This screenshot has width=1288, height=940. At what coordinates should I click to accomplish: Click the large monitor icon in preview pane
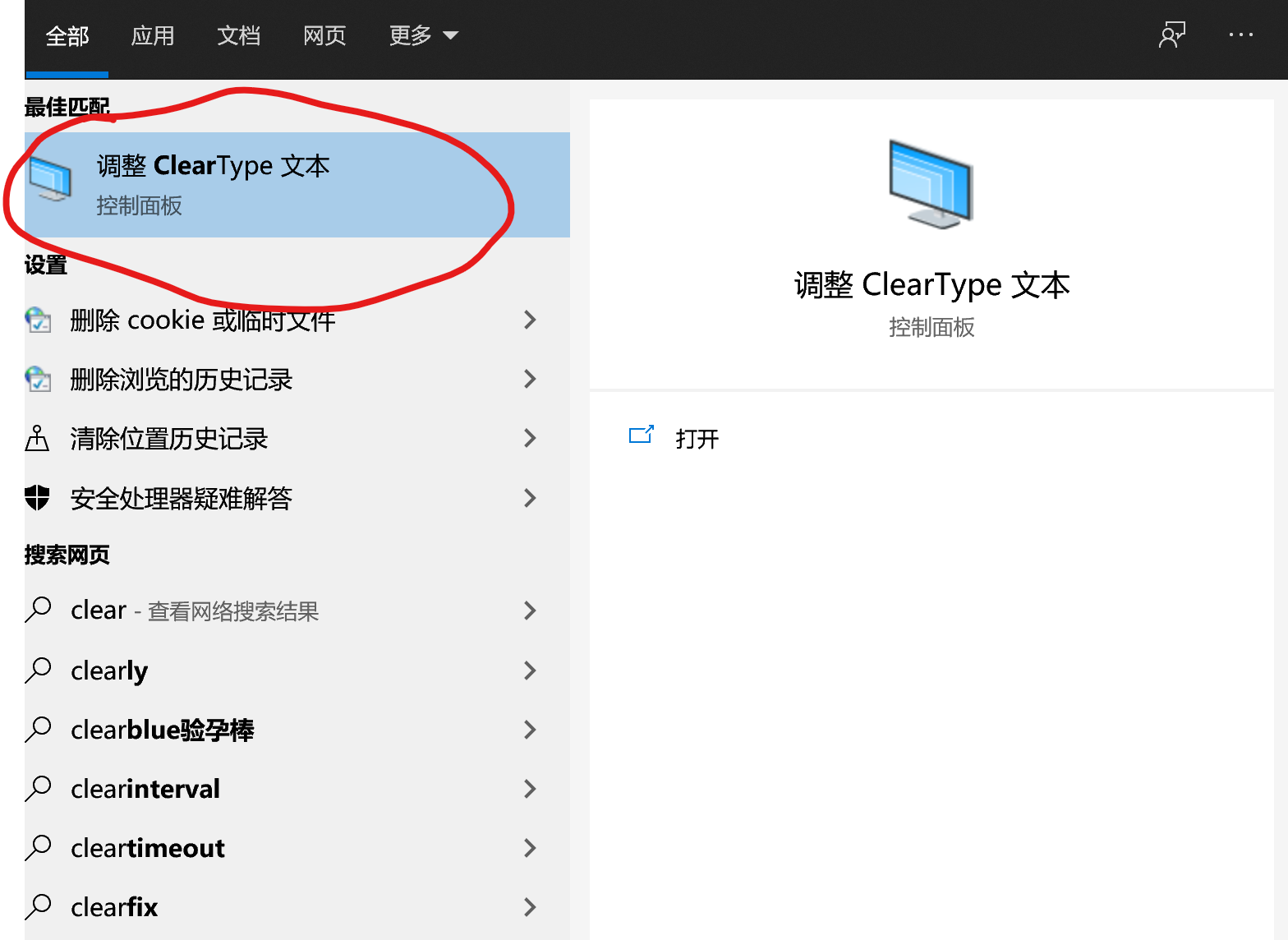931,183
